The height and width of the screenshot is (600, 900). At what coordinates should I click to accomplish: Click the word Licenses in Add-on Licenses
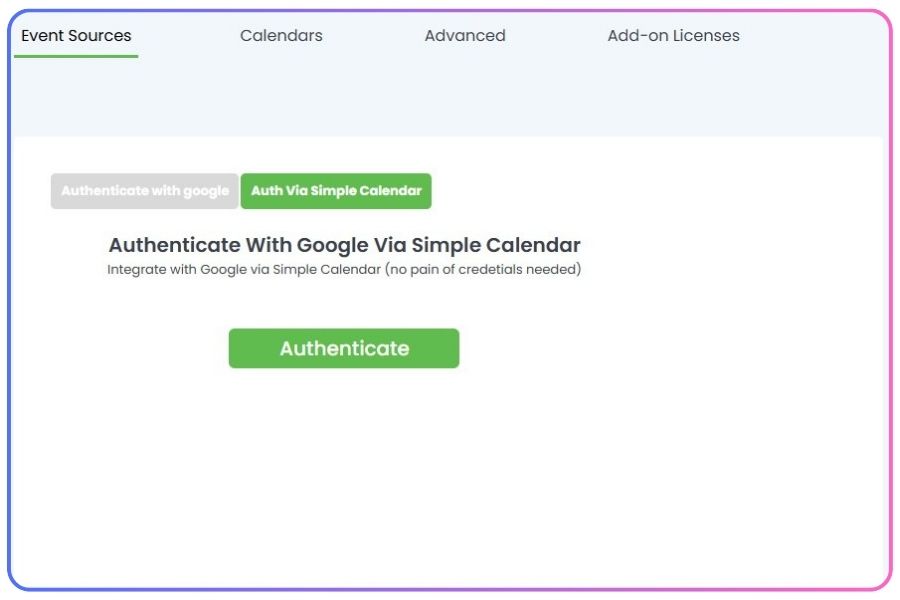point(707,36)
